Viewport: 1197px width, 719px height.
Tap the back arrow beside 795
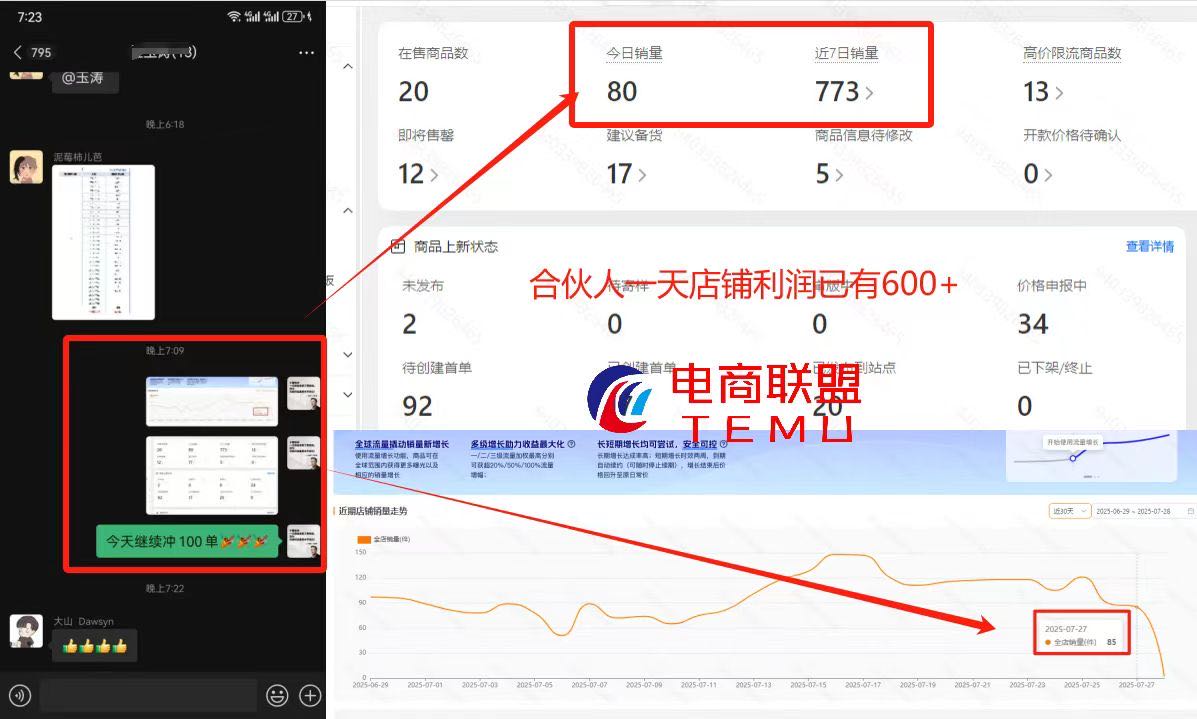point(18,51)
